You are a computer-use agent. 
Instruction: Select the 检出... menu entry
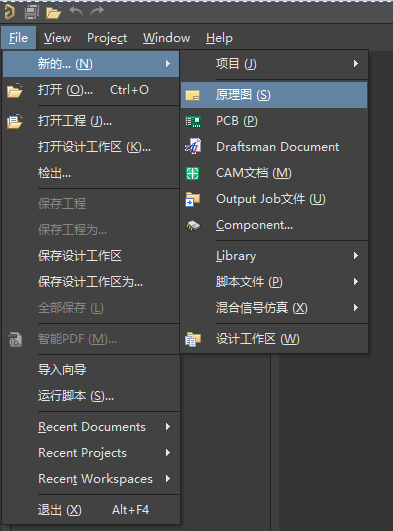(x=91, y=173)
